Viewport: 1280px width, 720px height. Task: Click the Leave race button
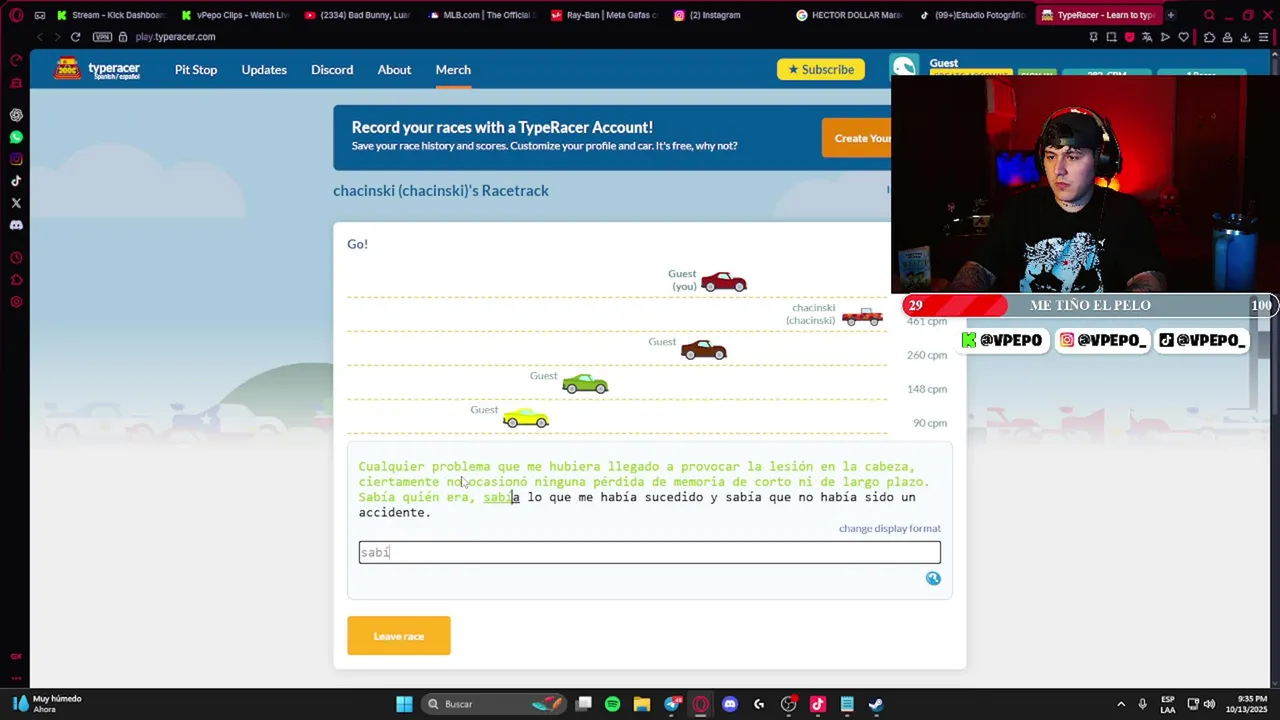399,636
